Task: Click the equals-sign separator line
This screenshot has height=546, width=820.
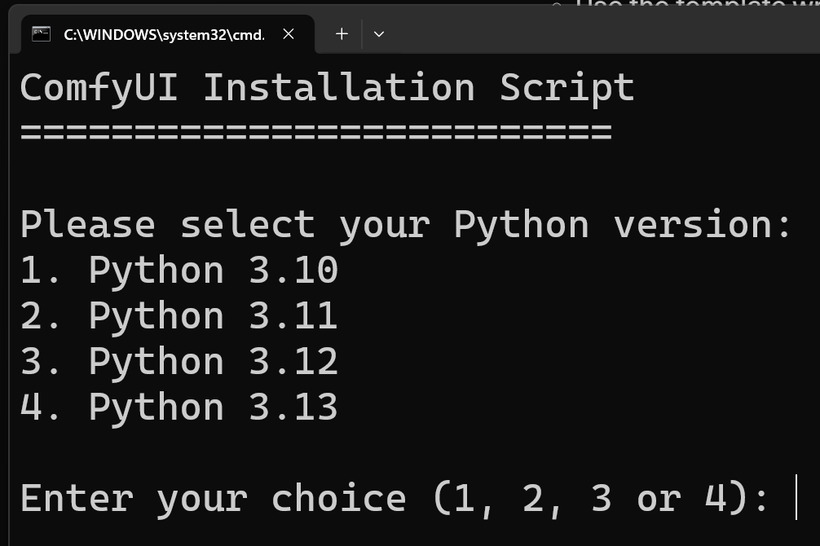Action: [315, 132]
